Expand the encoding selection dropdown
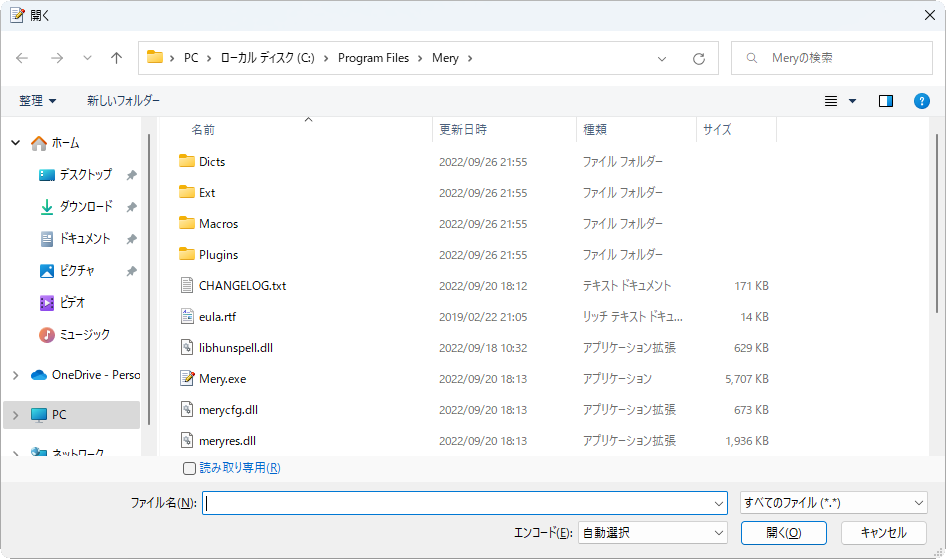Screen dimensions: 946x559 click(x=652, y=533)
